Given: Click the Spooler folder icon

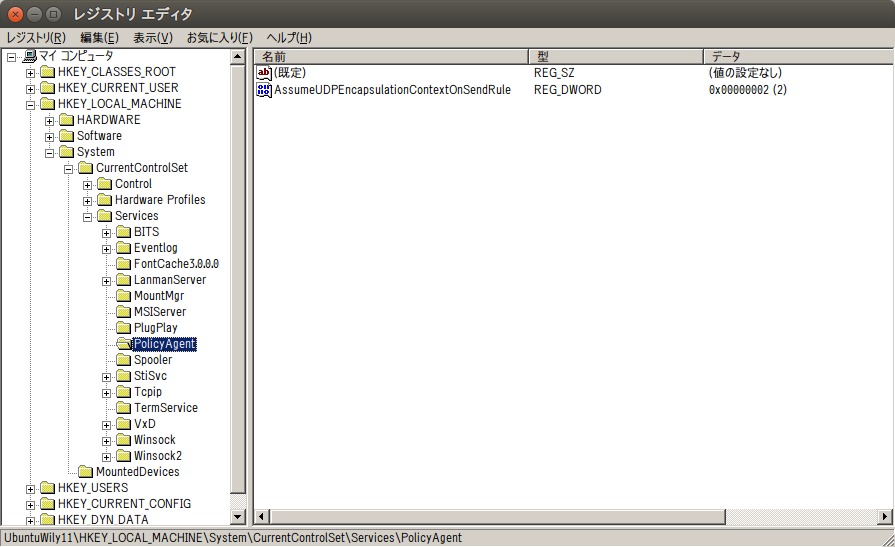Looking at the screenshot, I should [x=124, y=360].
